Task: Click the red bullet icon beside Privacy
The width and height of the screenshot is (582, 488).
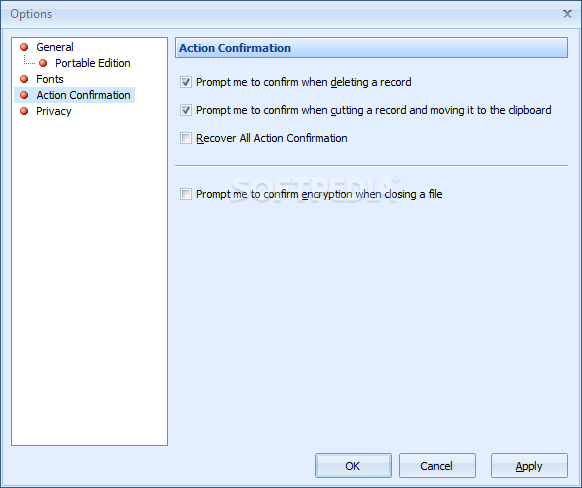Action: click(x=24, y=111)
